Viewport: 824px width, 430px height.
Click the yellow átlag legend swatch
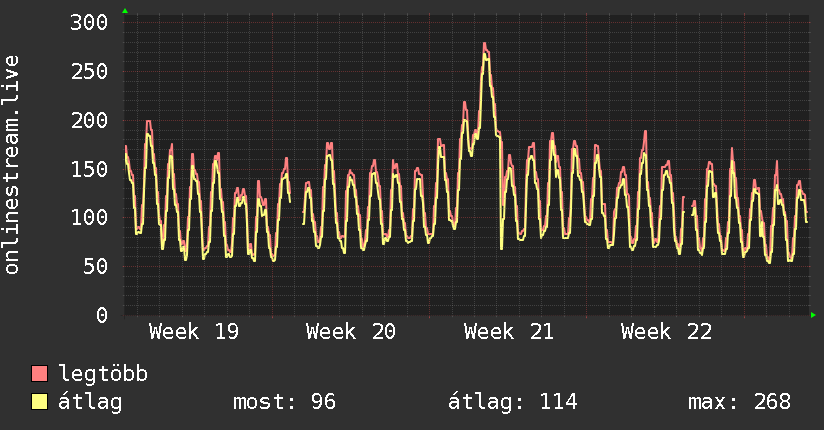39,402
